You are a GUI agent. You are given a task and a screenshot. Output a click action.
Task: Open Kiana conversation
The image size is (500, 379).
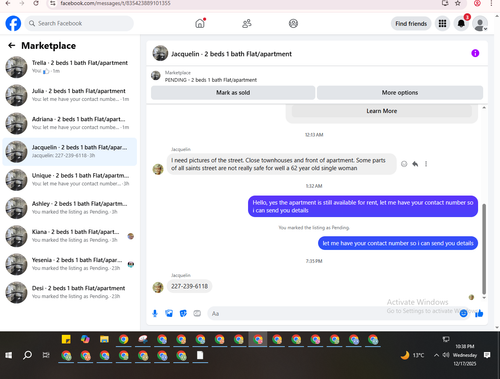pos(69,236)
